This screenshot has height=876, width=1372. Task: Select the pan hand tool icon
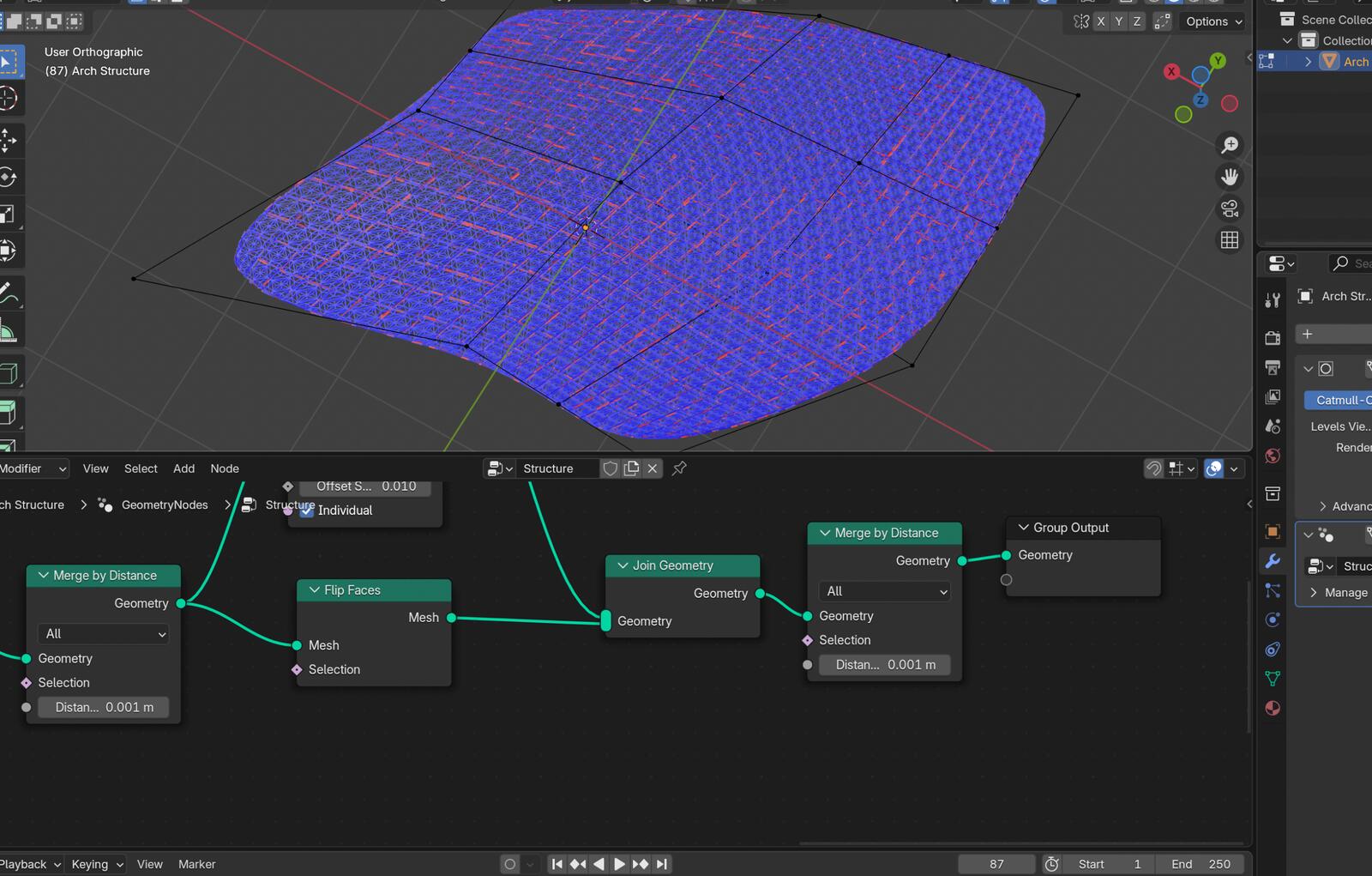1230,177
